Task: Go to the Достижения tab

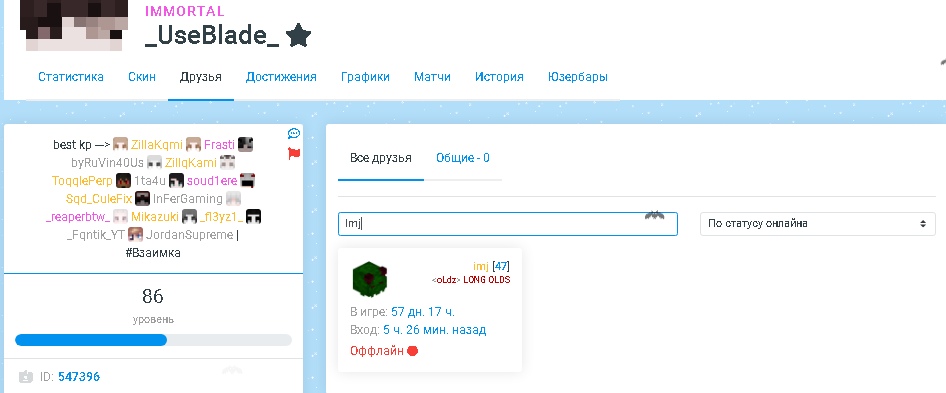Action: pos(281,77)
